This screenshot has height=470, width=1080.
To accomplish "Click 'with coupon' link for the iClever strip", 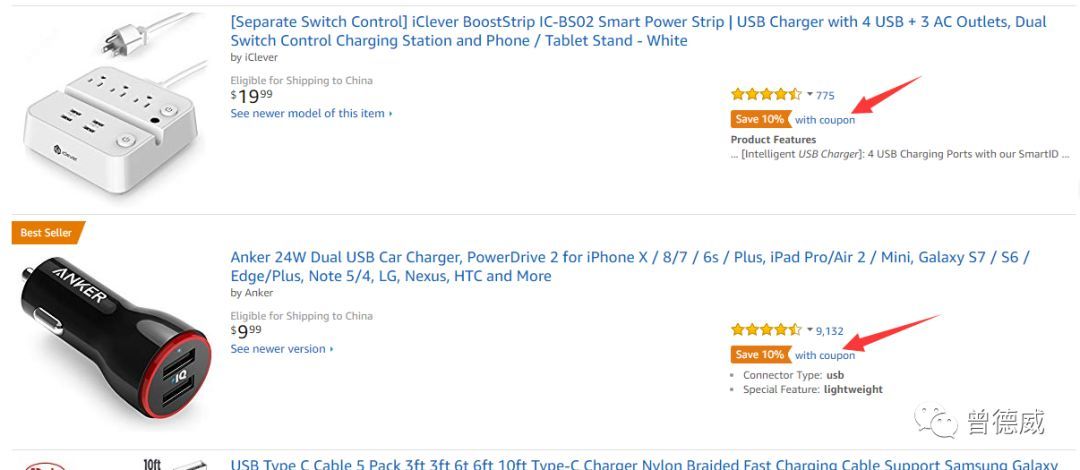I will click(x=825, y=120).
